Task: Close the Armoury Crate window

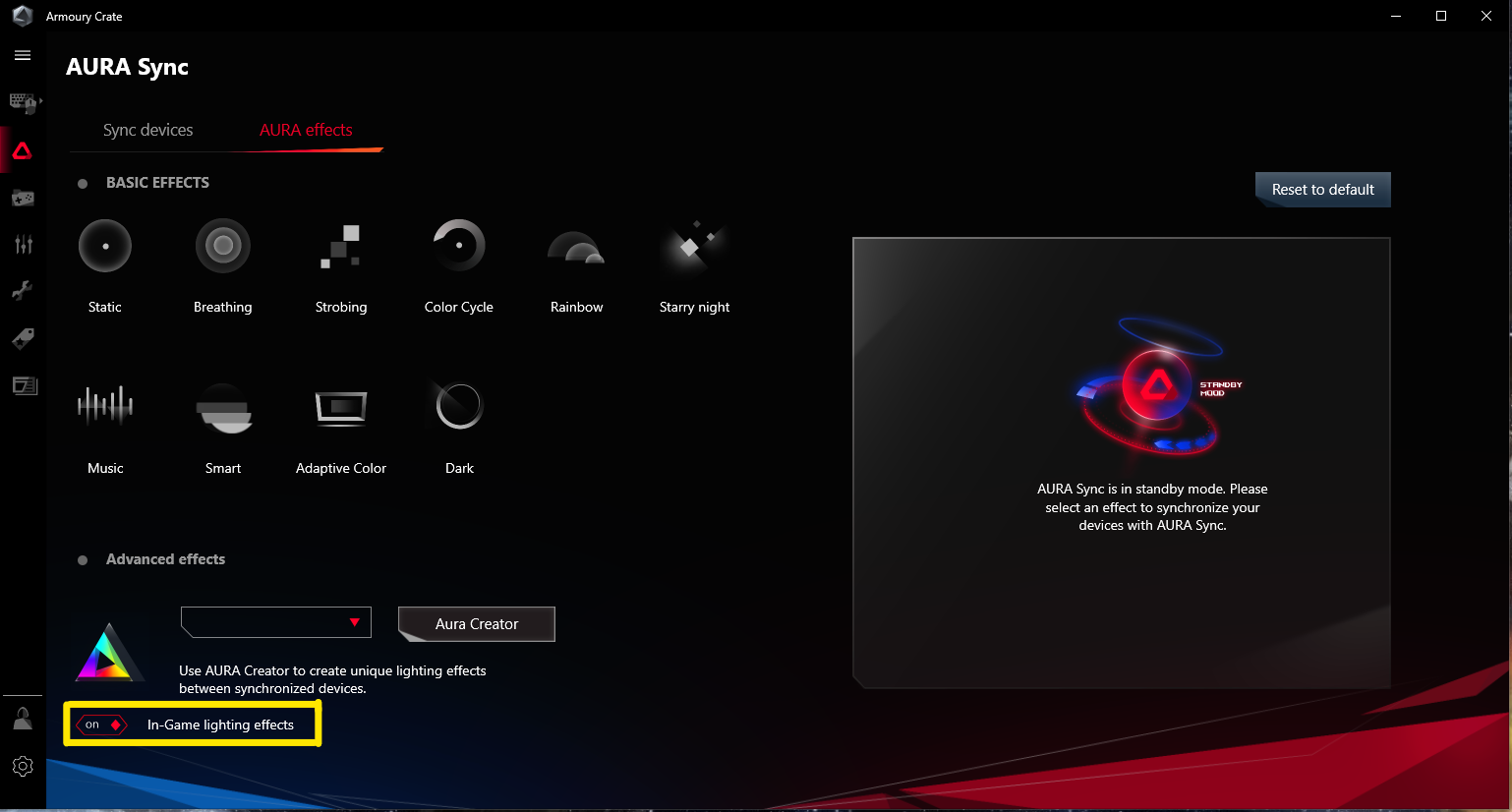Action: (x=1486, y=16)
